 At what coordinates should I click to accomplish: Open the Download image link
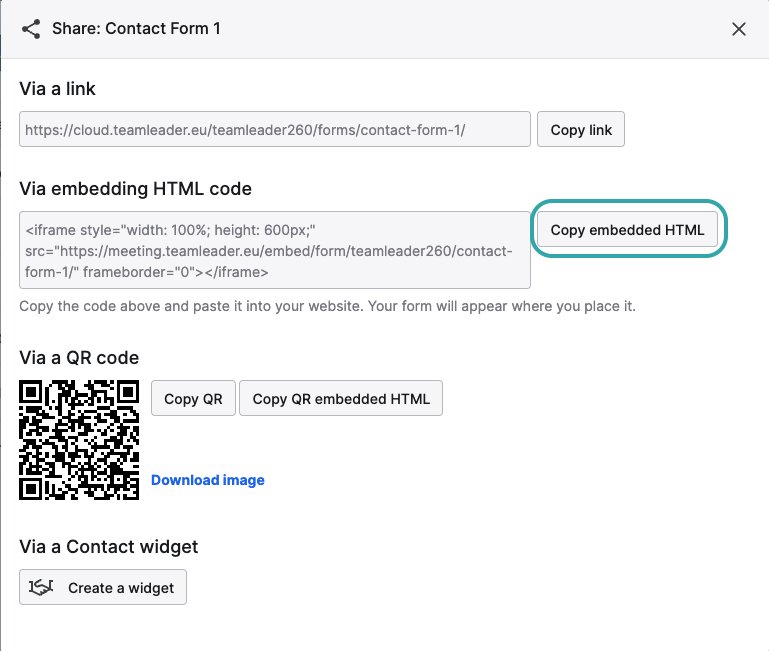[x=207, y=480]
